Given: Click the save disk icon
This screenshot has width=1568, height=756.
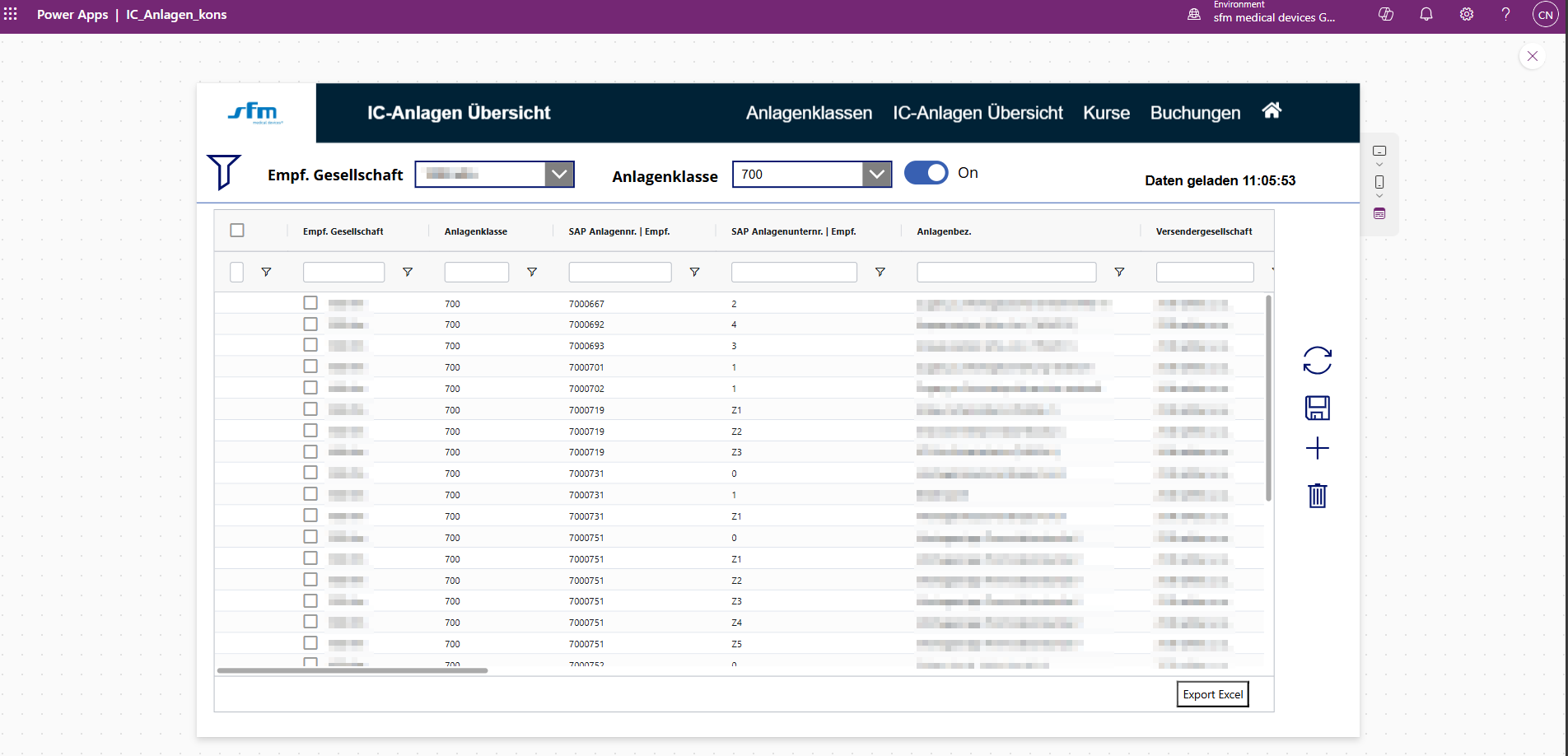Looking at the screenshot, I should [1317, 408].
